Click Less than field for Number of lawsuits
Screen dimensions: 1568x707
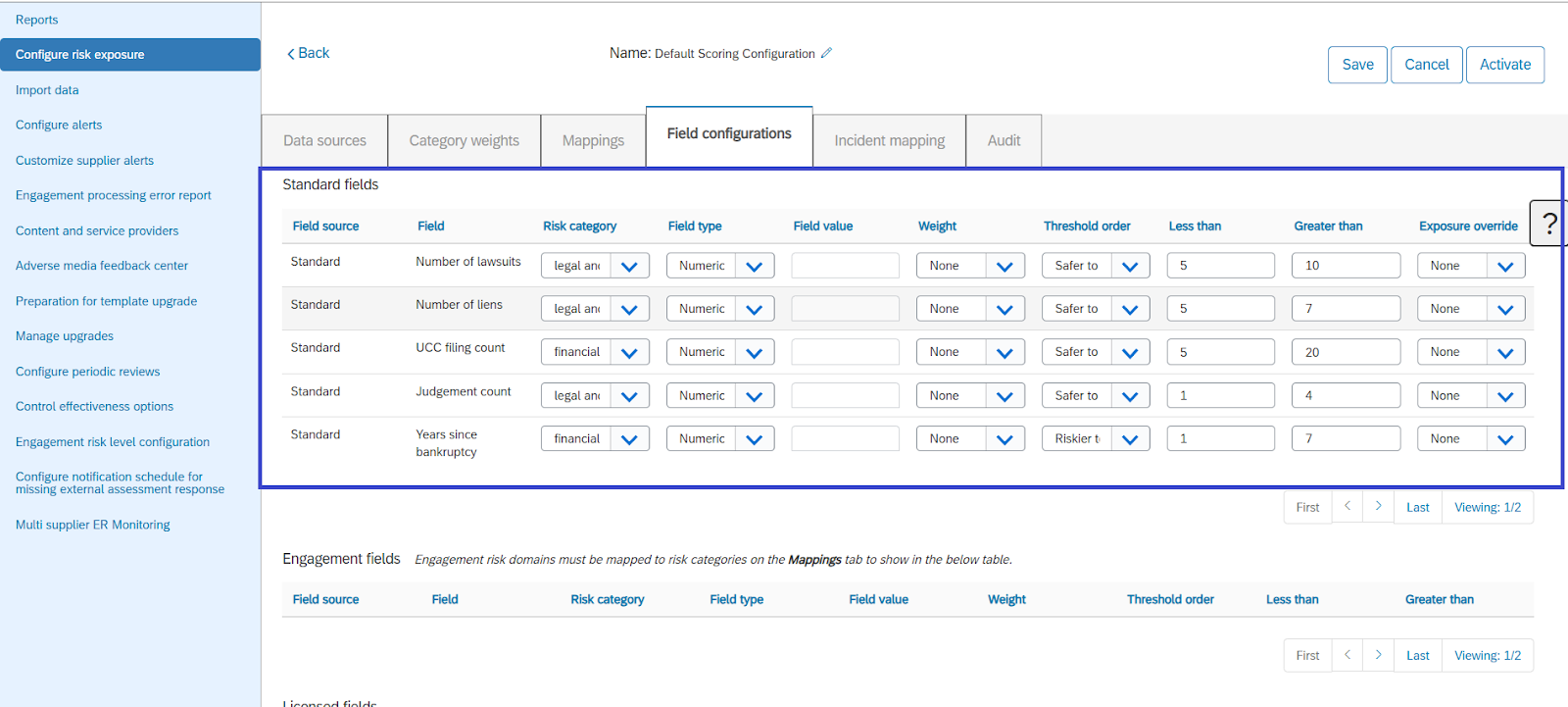coord(1220,266)
